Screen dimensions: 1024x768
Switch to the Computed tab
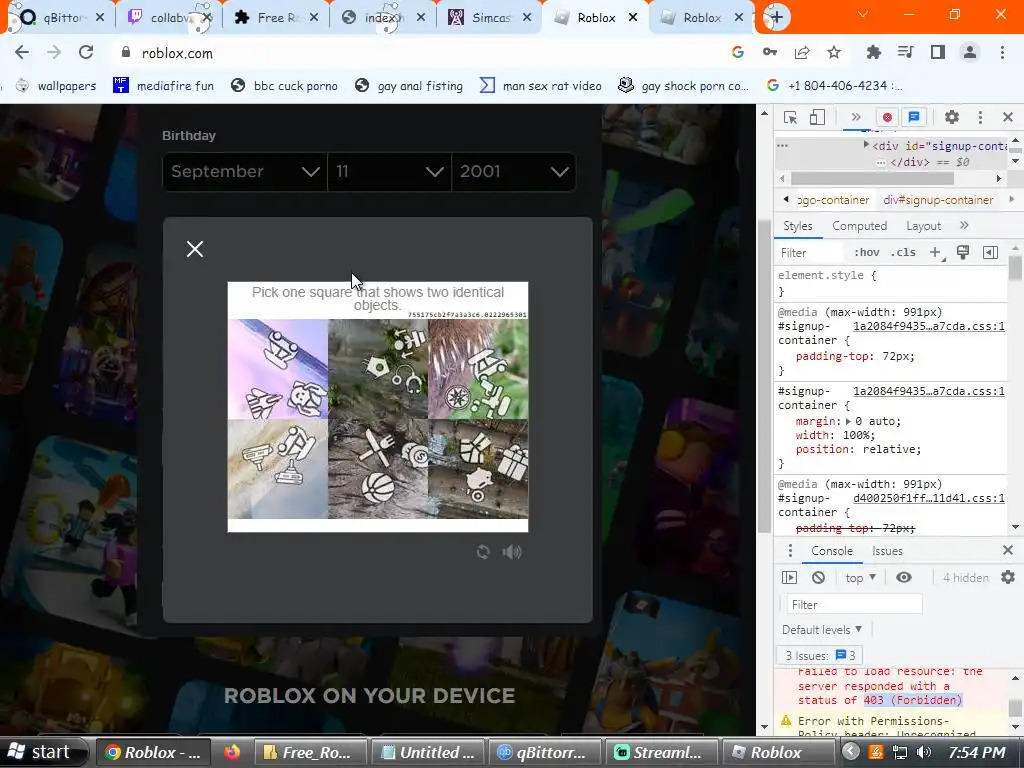pos(859,226)
